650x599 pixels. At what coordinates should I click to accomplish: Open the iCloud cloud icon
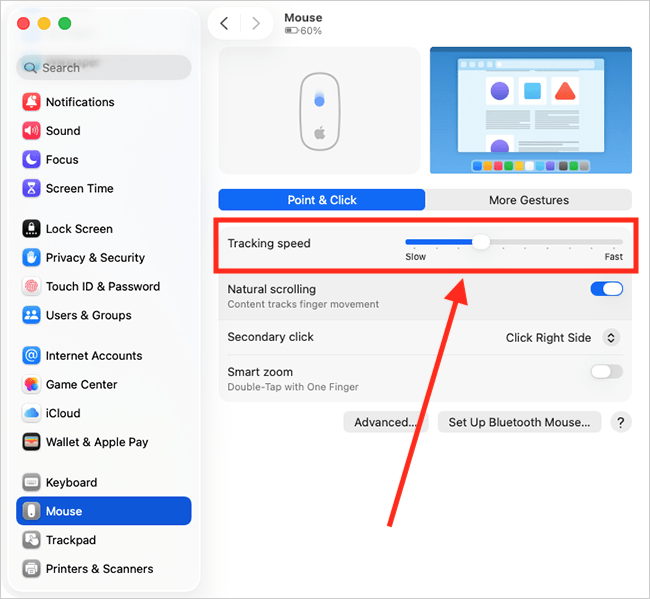point(31,414)
